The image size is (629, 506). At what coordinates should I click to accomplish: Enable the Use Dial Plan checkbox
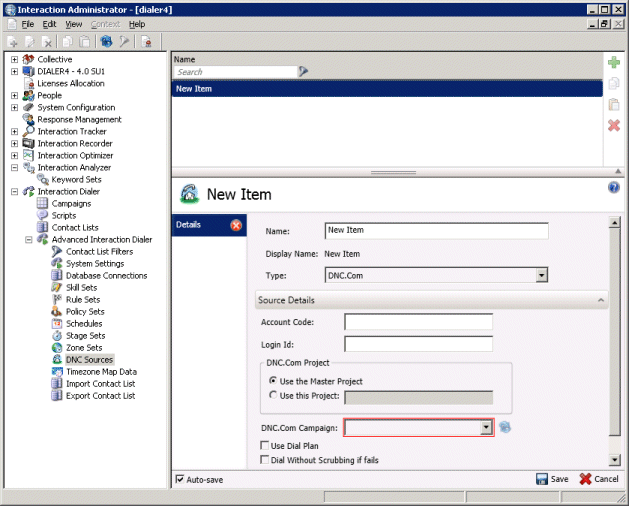pyautogui.click(x=264, y=444)
